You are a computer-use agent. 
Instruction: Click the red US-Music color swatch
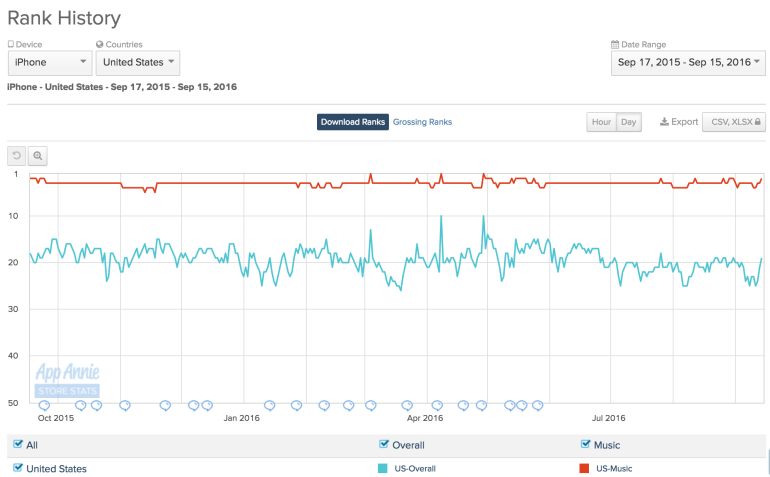point(584,468)
